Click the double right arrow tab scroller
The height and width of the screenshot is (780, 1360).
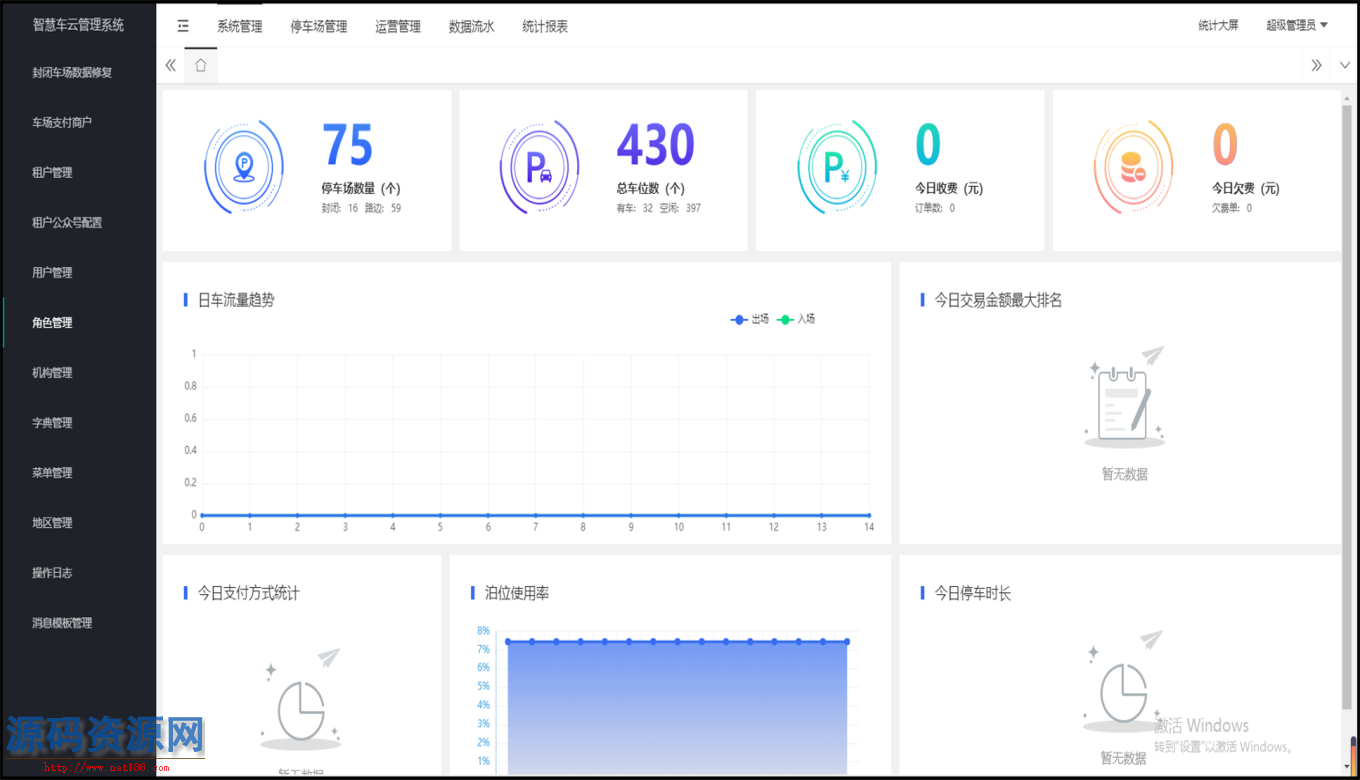(1316, 66)
